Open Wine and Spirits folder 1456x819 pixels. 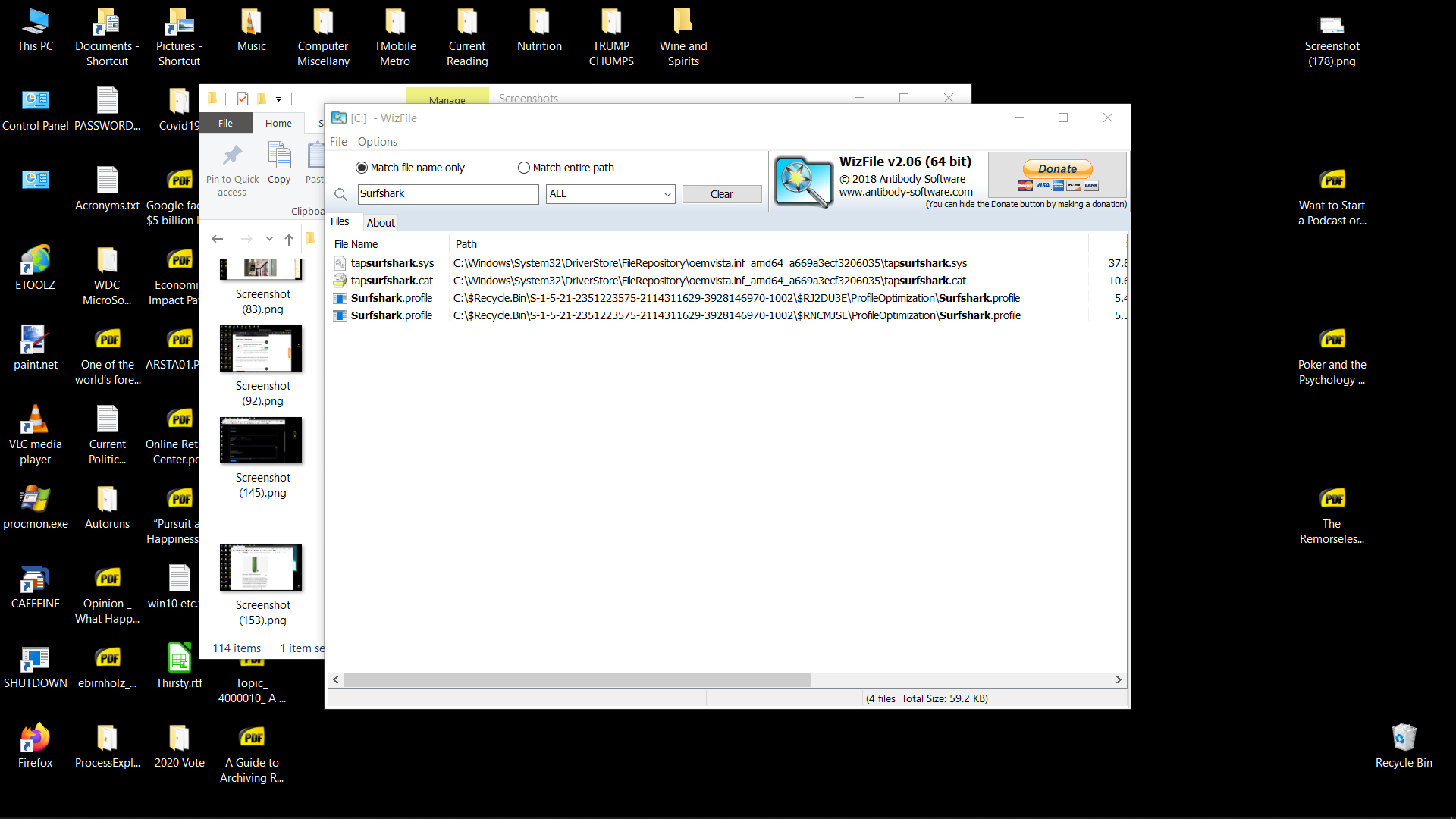click(683, 37)
